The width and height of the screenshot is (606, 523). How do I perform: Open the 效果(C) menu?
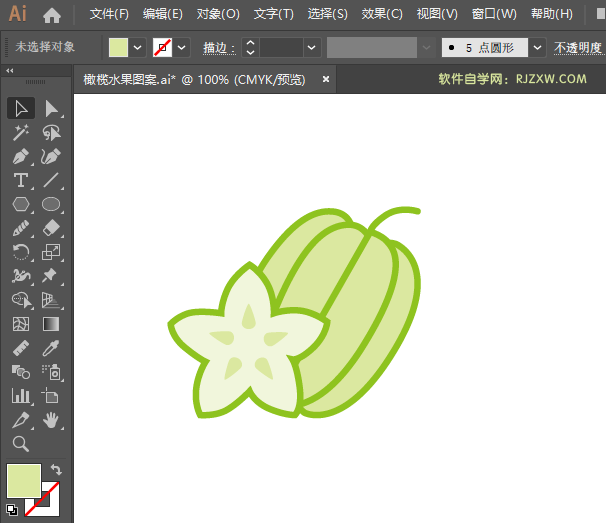(382, 14)
